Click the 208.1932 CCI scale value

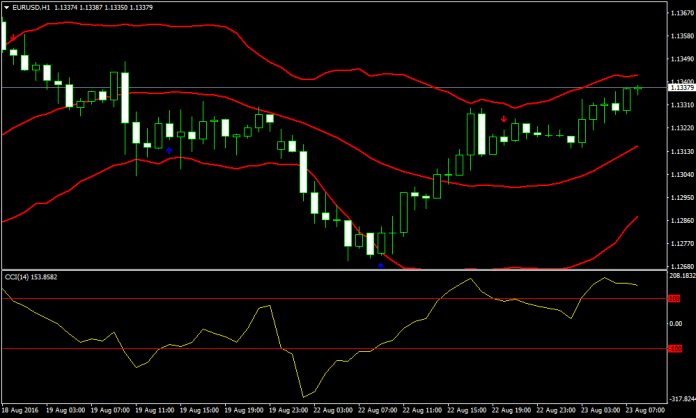click(680, 276)
